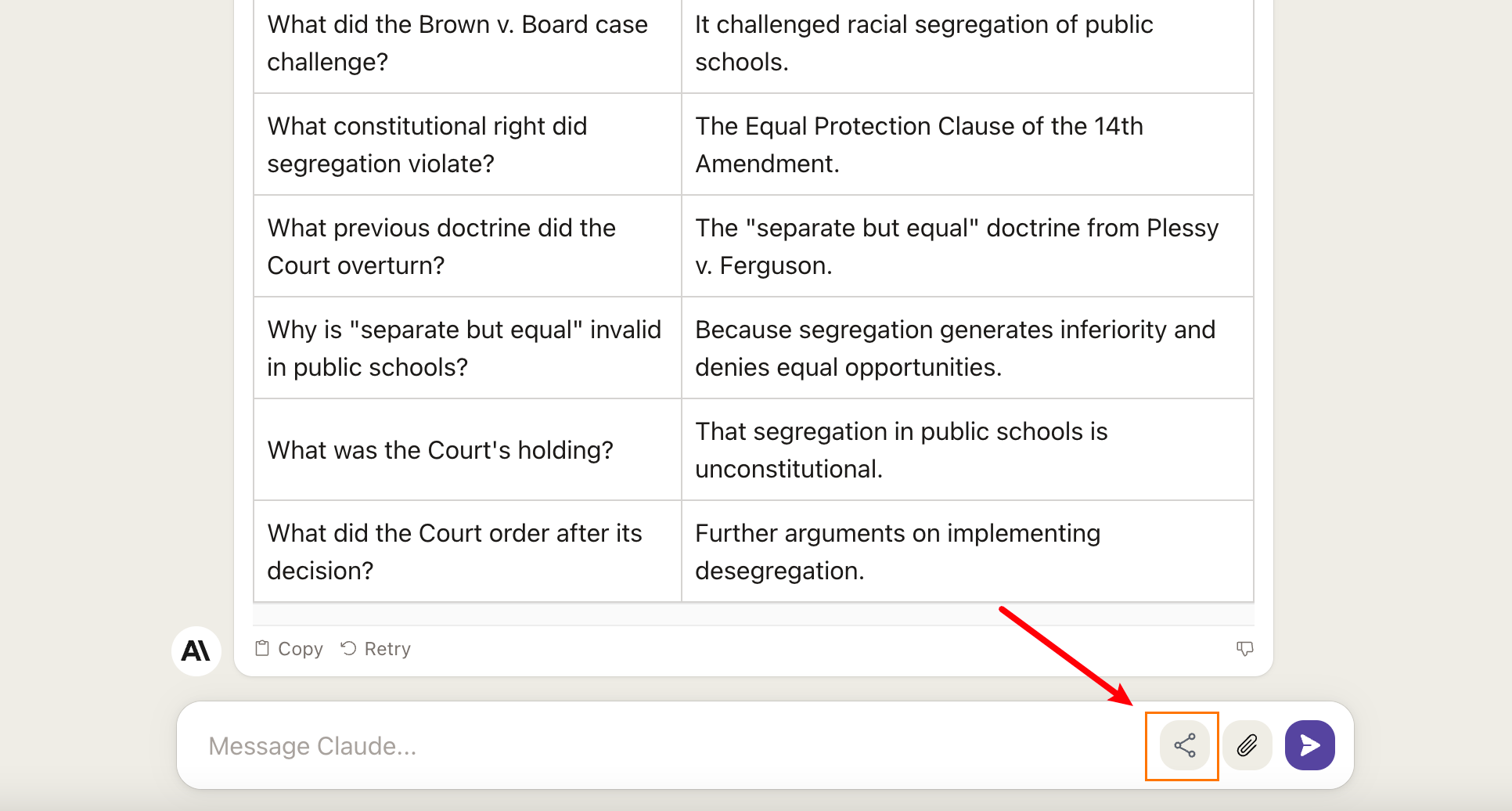Send the message with the purple arrow button
The height and width of the screenshot is (811, 1512).
[1310, 745]
